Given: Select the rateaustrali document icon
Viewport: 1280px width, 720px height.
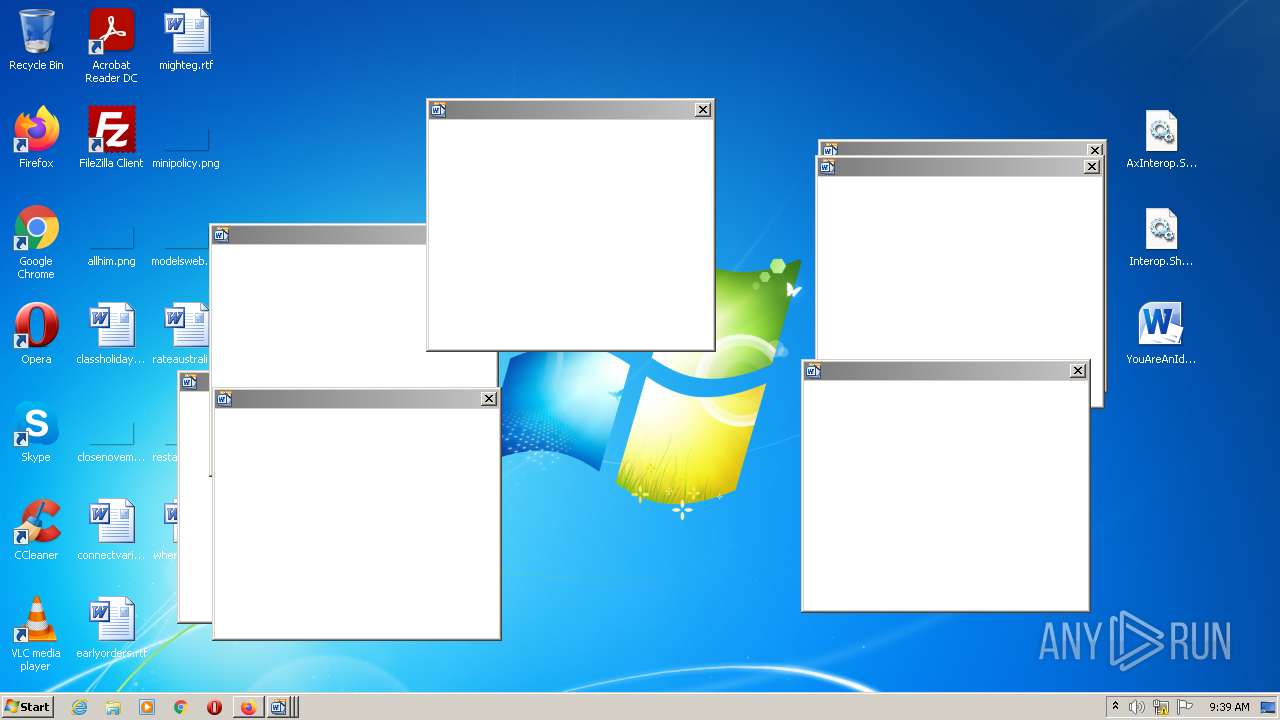Looking at the screenshot, I should [181, 334].
